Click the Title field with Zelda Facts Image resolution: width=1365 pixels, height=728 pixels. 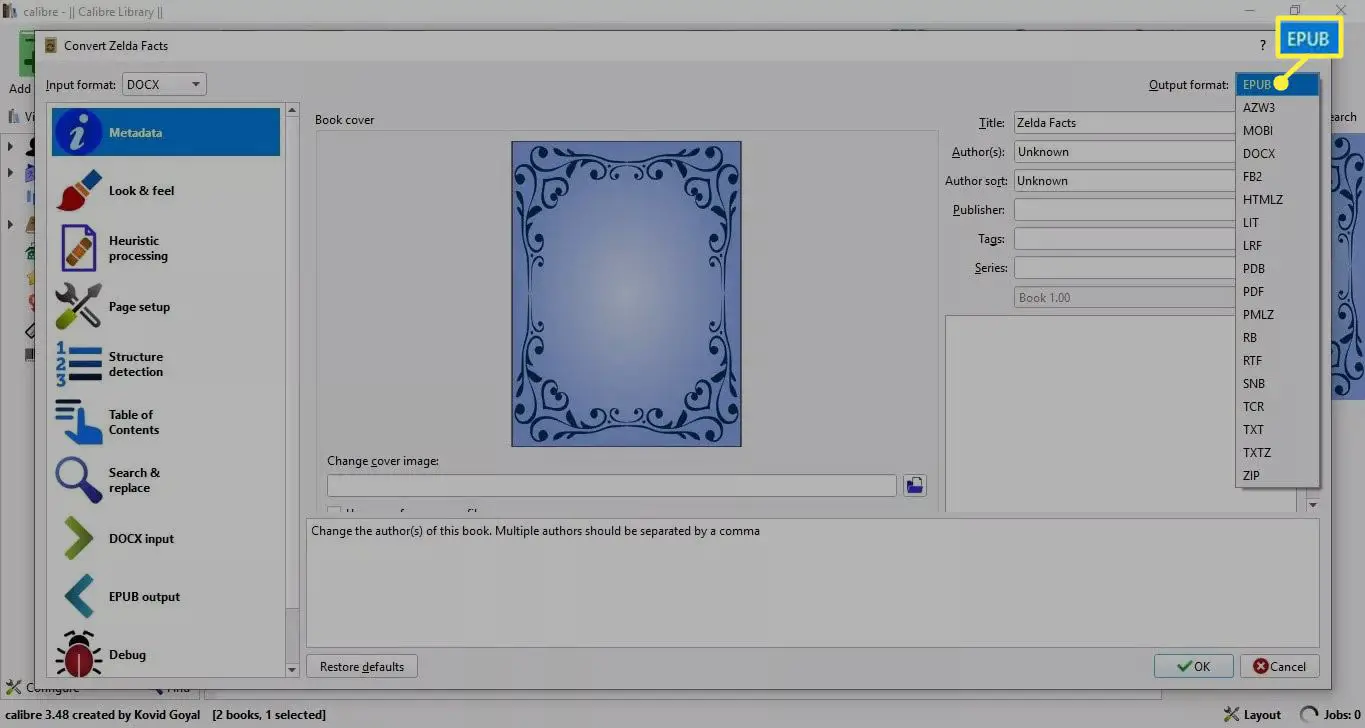tap(1125, 123)
